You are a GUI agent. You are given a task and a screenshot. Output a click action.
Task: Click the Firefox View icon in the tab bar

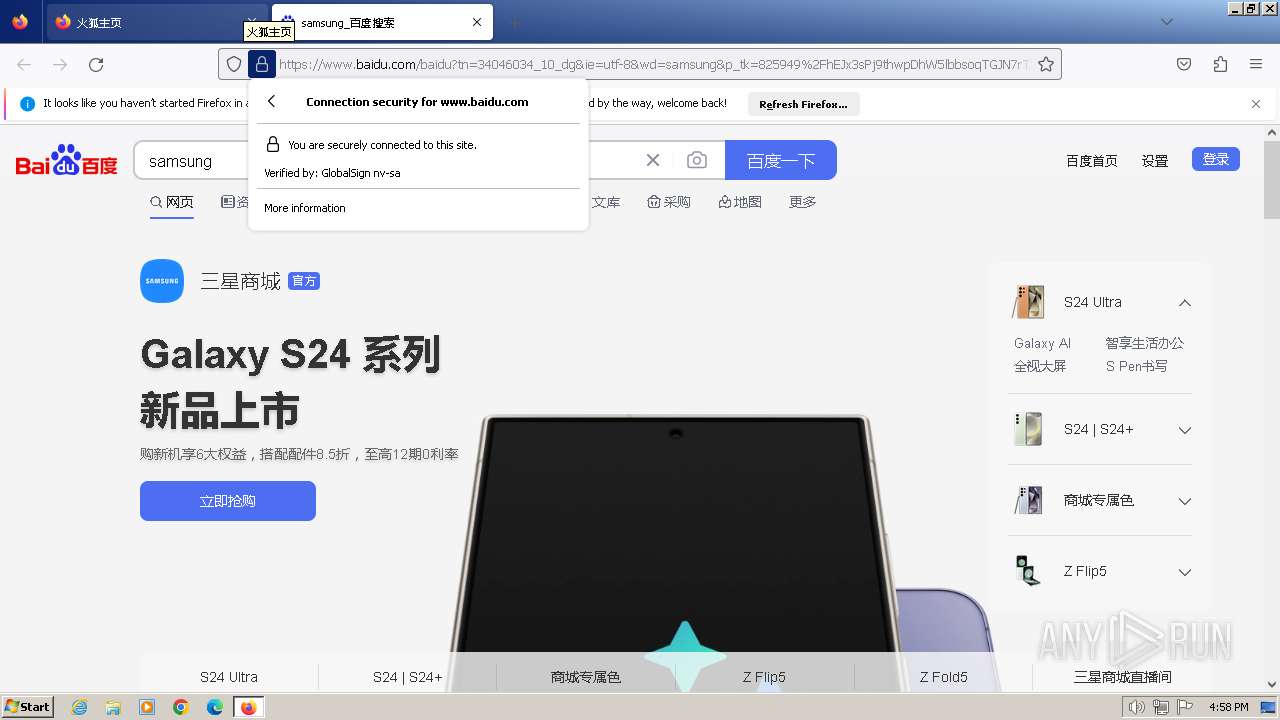20,22
